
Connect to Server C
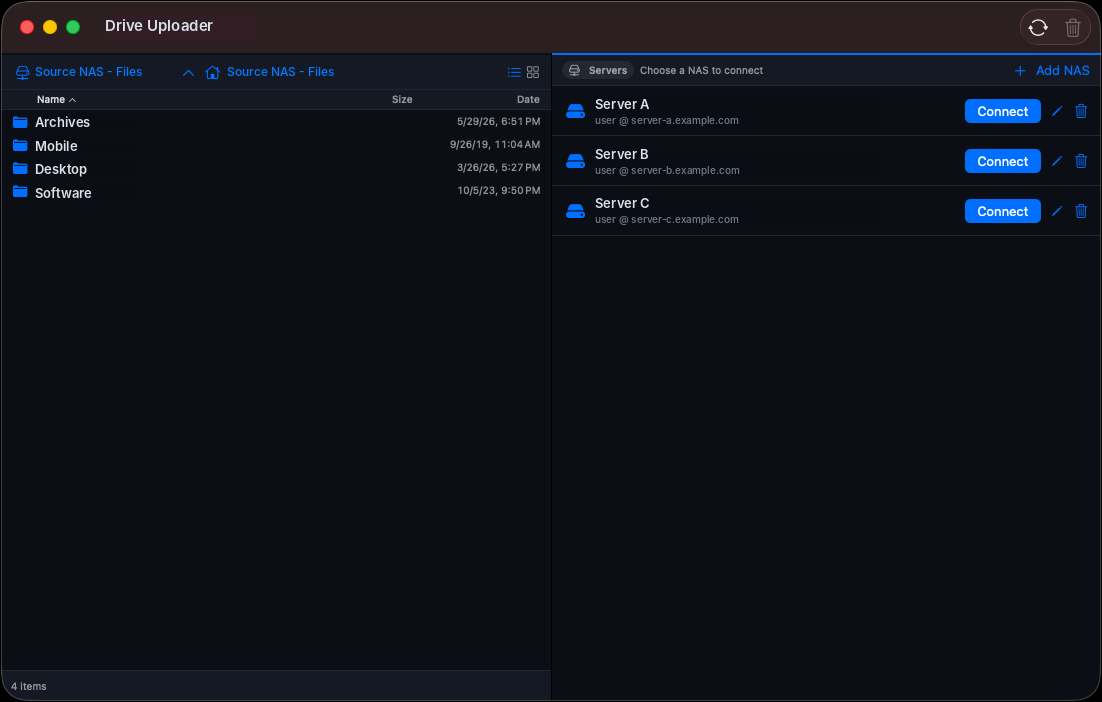(1002, 211)
